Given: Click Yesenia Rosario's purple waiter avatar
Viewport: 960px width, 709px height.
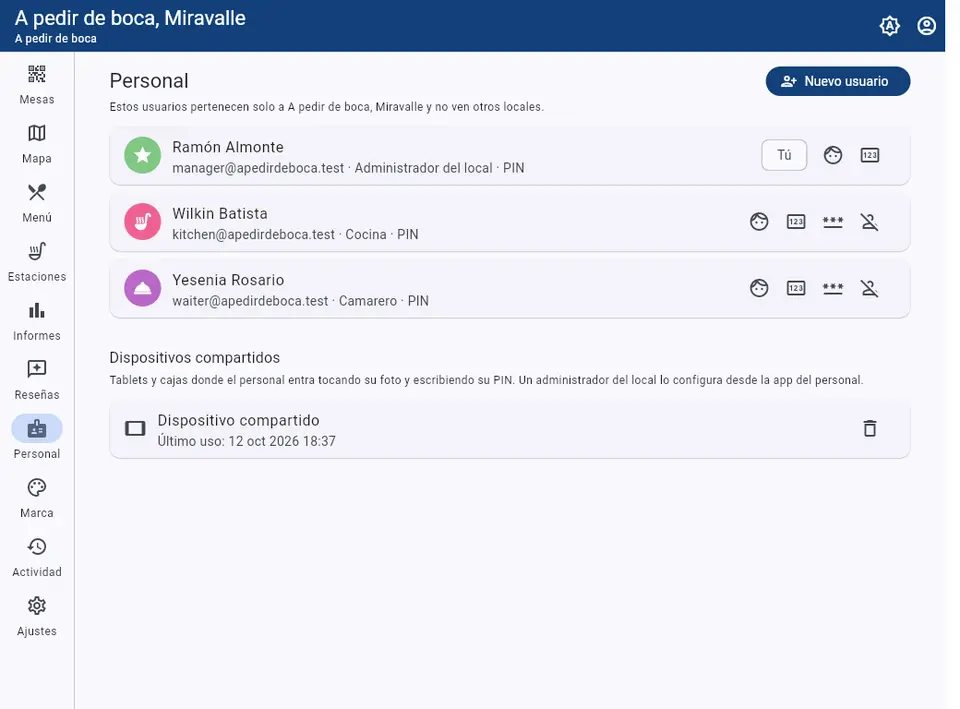Looking at the screenshot, I should point(143,288).
